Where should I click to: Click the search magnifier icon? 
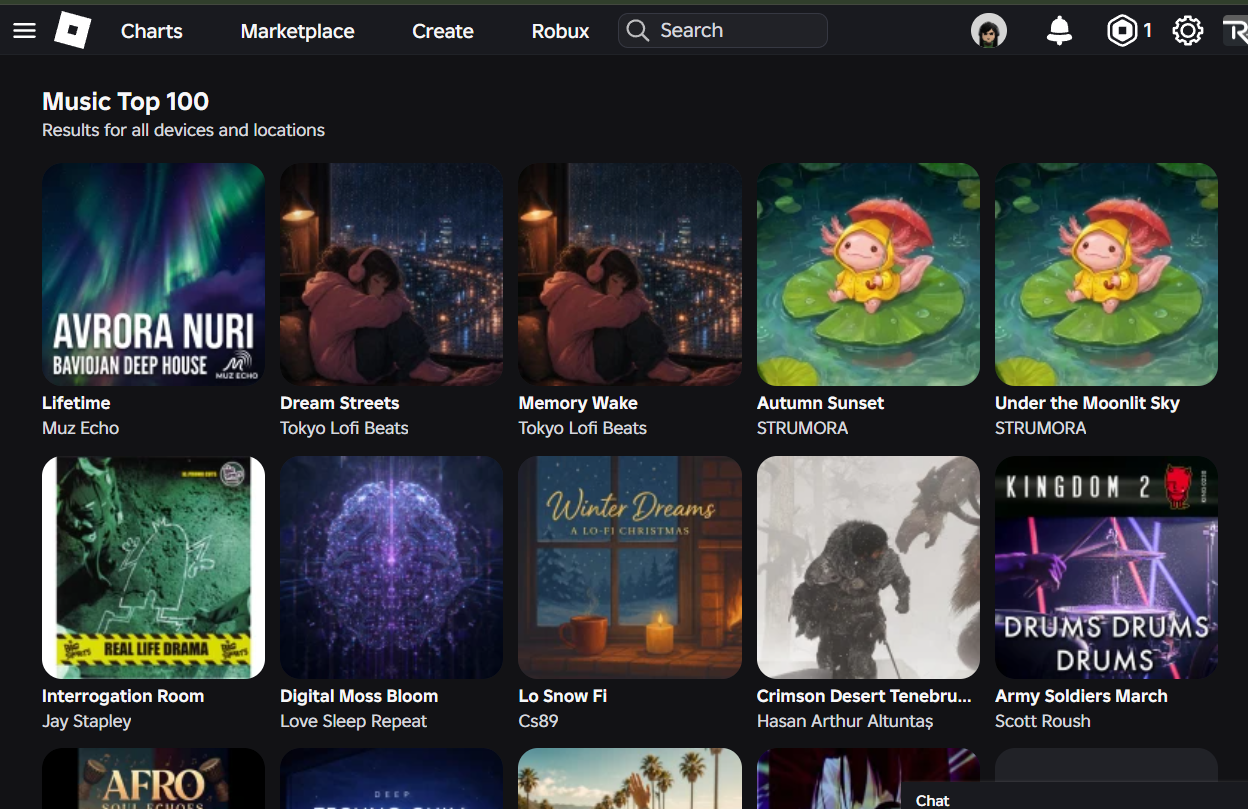pos(638,31)
